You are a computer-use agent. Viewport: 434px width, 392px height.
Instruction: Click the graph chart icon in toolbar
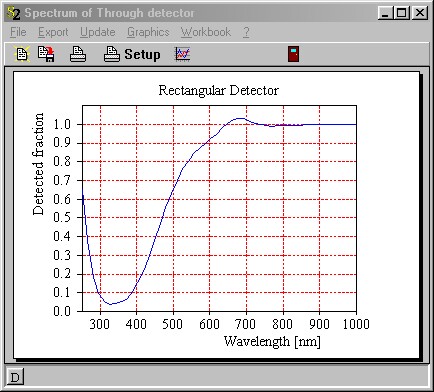(183, 54)
